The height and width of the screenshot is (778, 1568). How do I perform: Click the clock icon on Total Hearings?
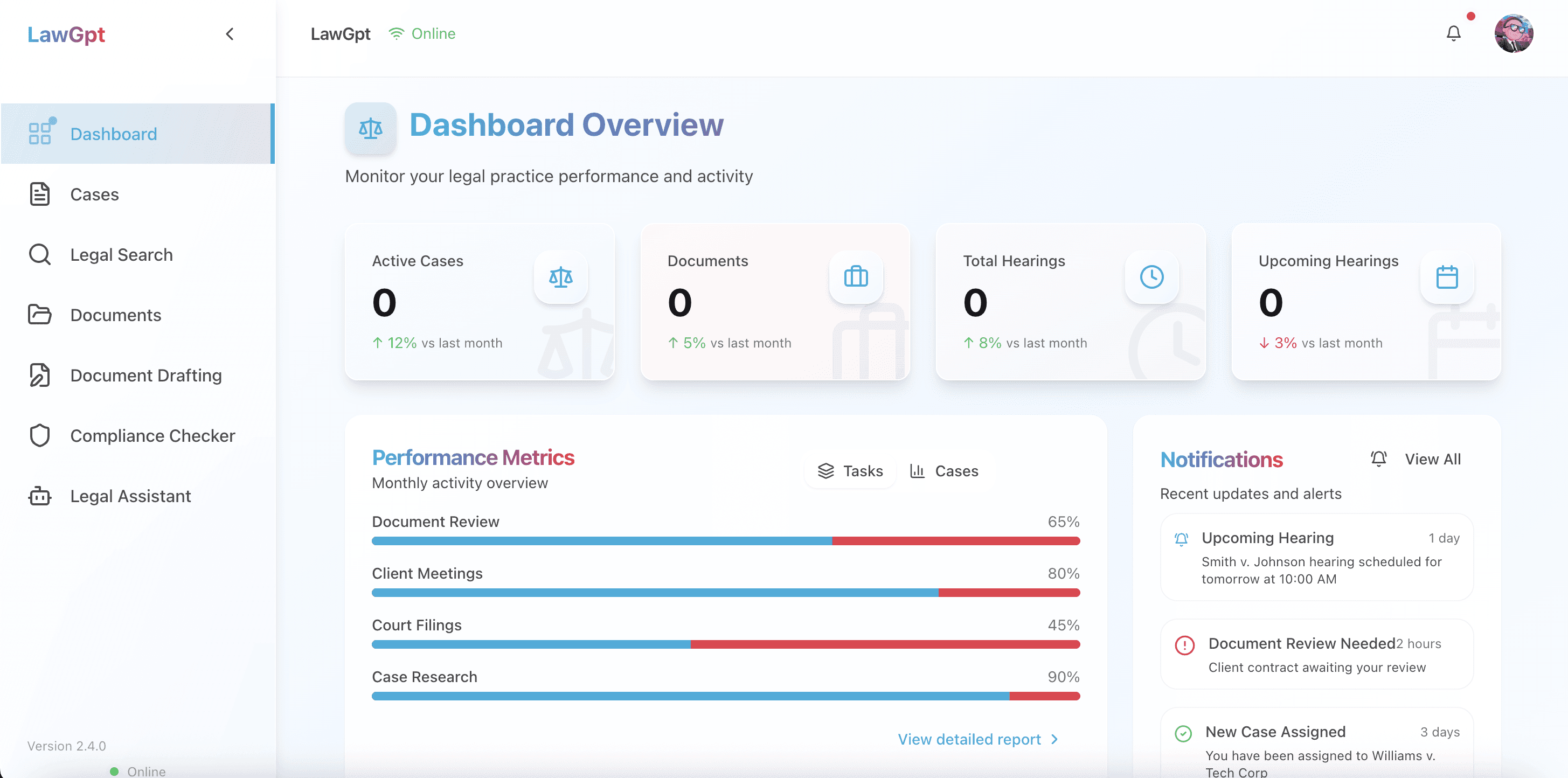[1151, 277]
